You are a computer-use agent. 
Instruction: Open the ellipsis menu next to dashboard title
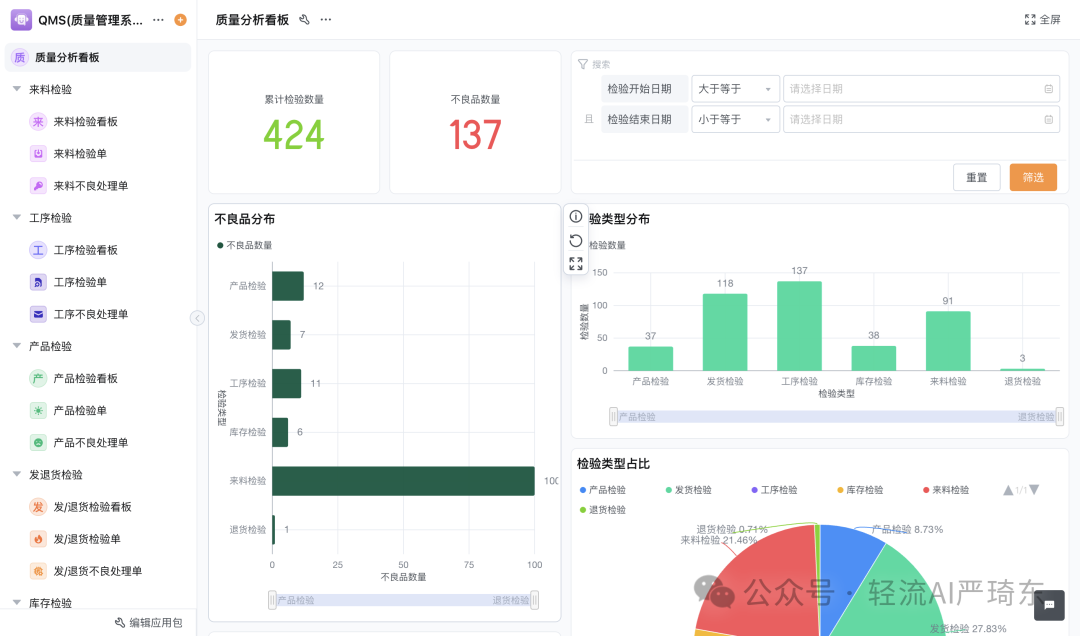pyautogui.click(x=325, y=19)
